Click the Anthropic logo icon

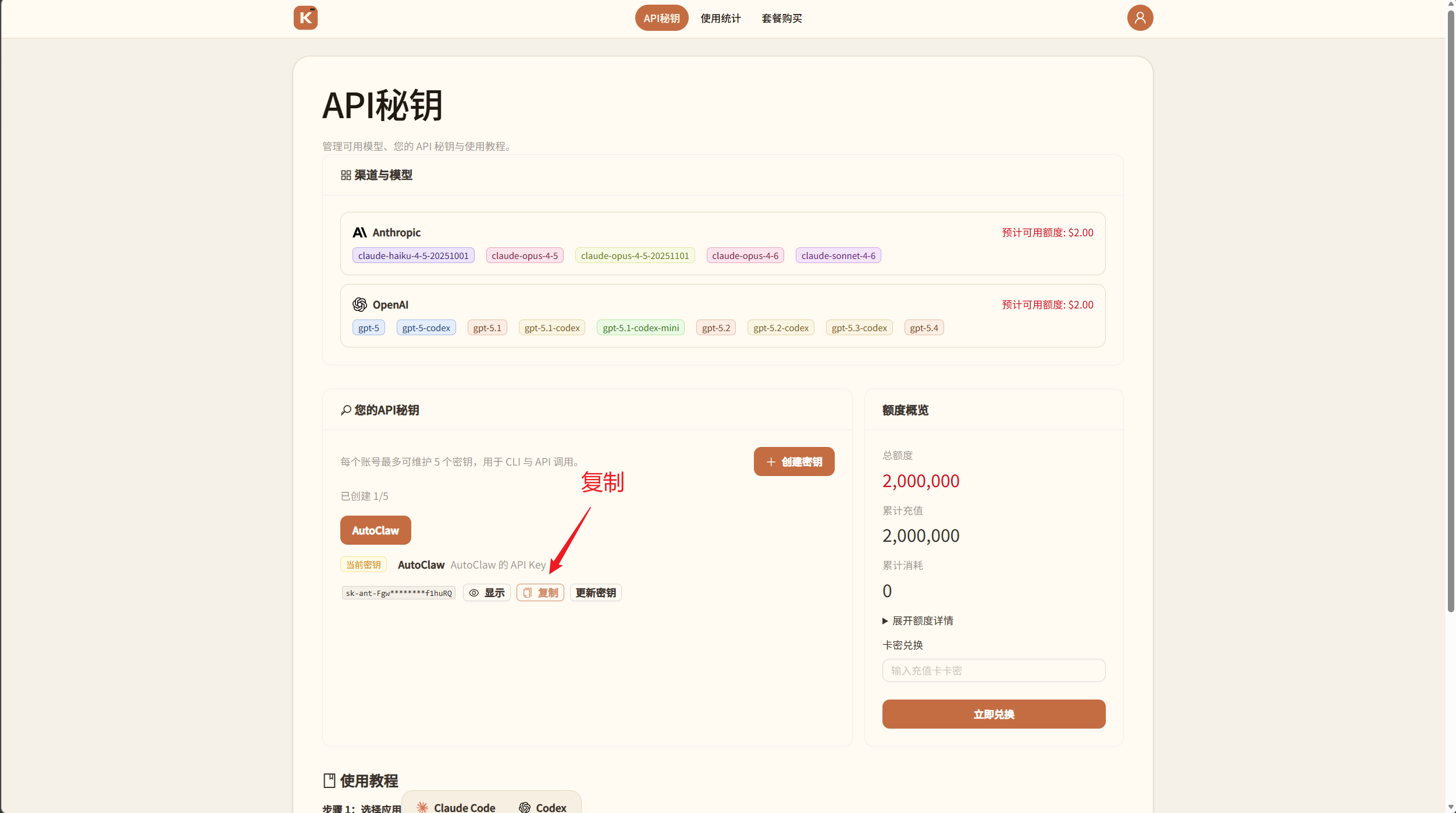point(359,233)
